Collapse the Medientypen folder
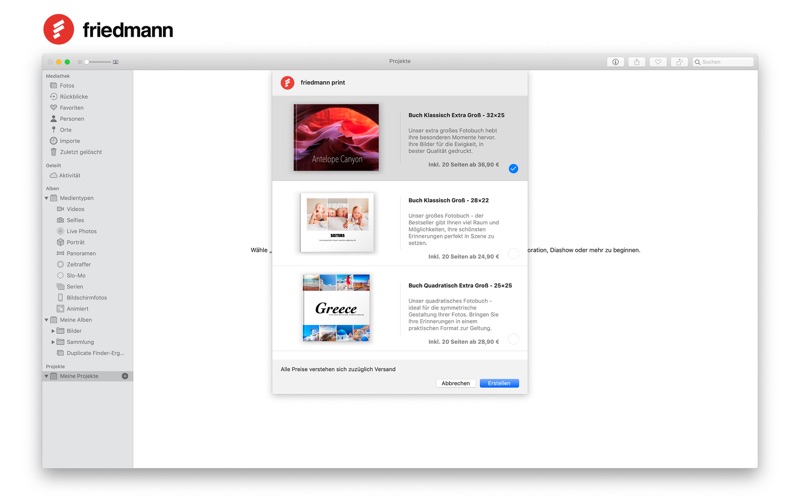 pos(46,198)
